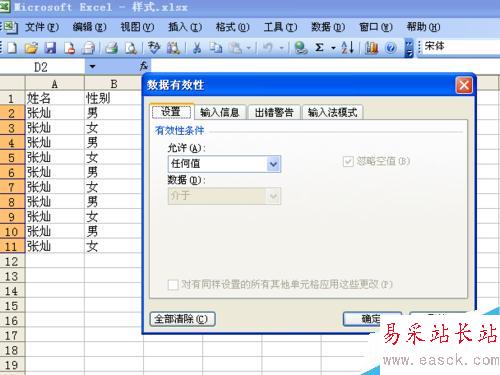
Task: Select column A header
Action: (x=55, y=83)
